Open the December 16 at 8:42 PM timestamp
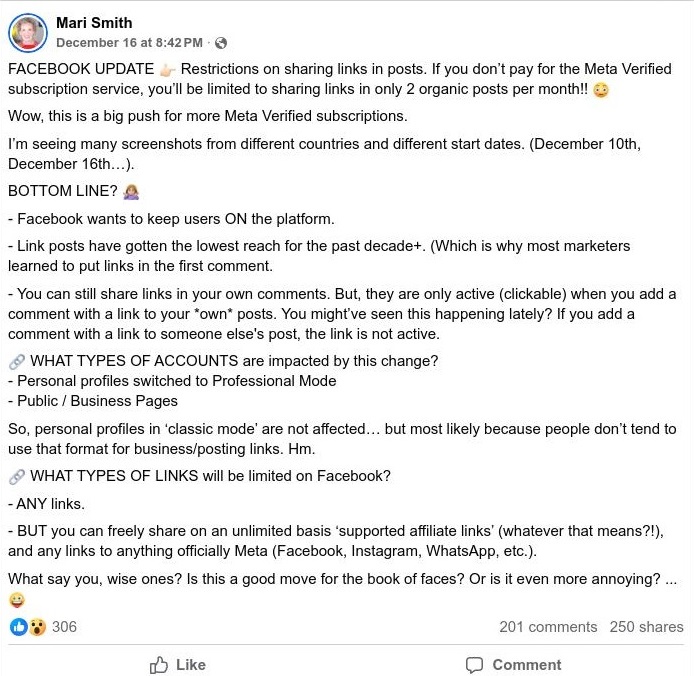This screenshot has height=676, width=694. (130, 43)
